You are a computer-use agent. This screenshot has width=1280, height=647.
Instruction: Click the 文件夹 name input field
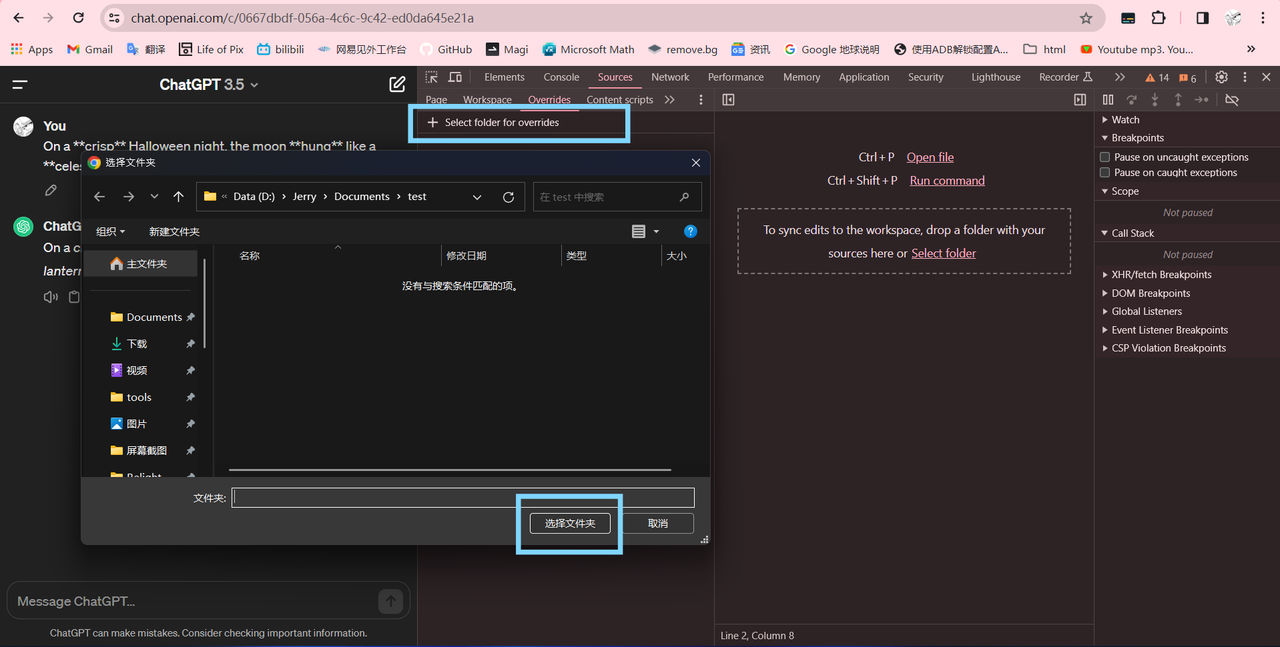[463, 497]
